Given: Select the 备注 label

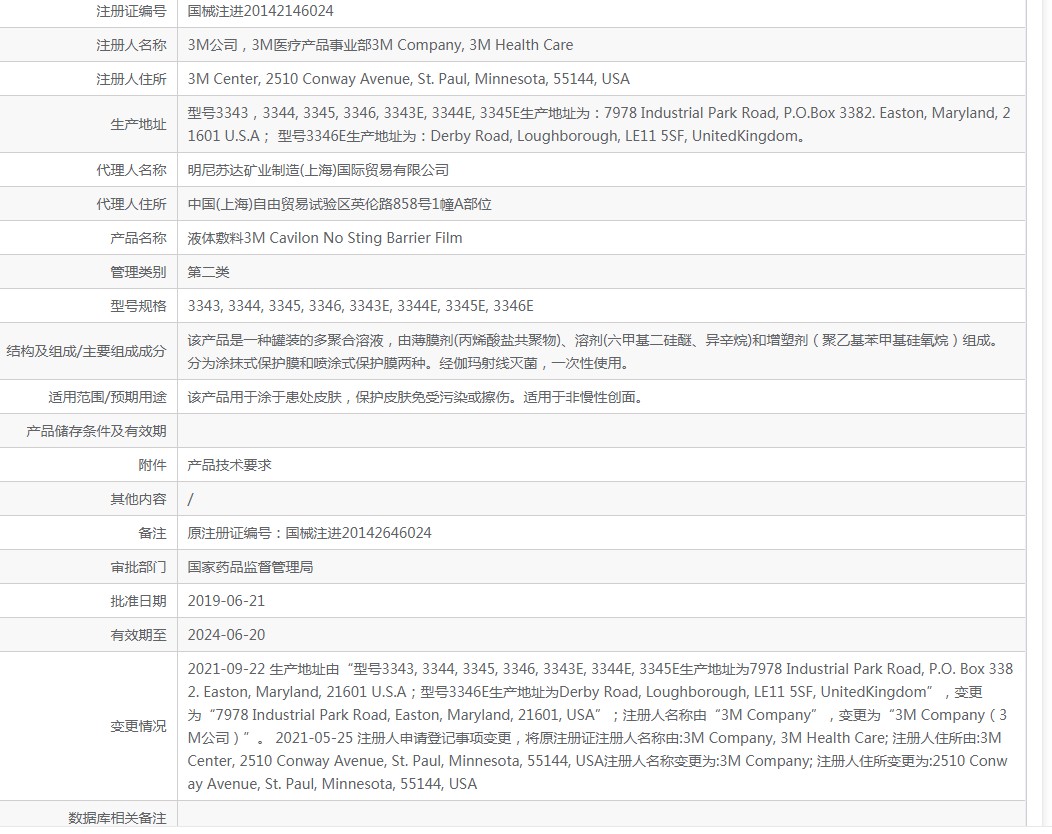Looking at the screenshot, I should tap(152, 533).
